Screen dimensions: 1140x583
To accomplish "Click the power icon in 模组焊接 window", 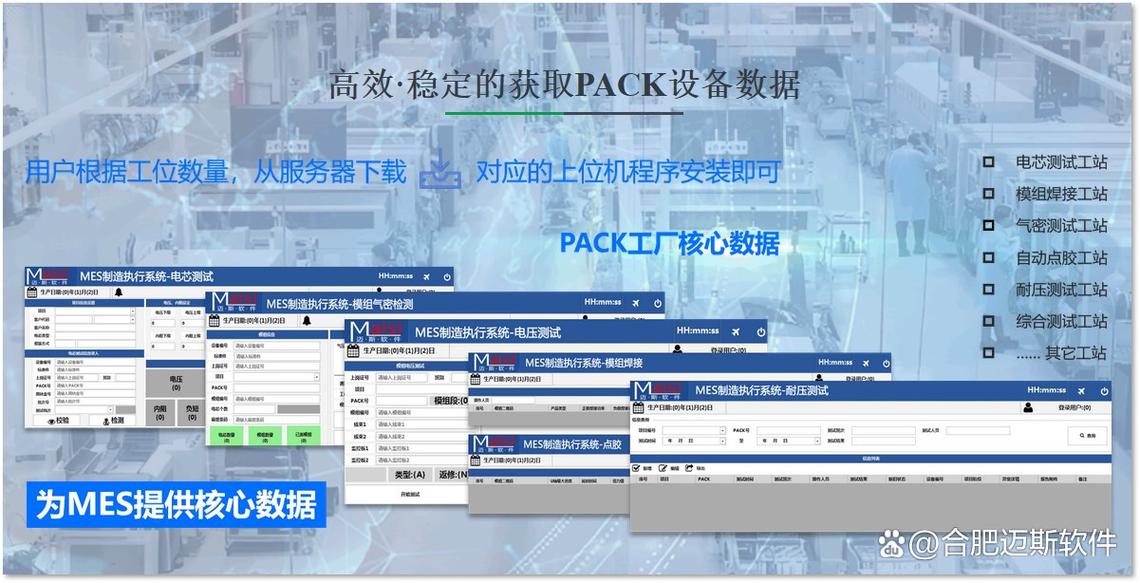I will (886, 363).
